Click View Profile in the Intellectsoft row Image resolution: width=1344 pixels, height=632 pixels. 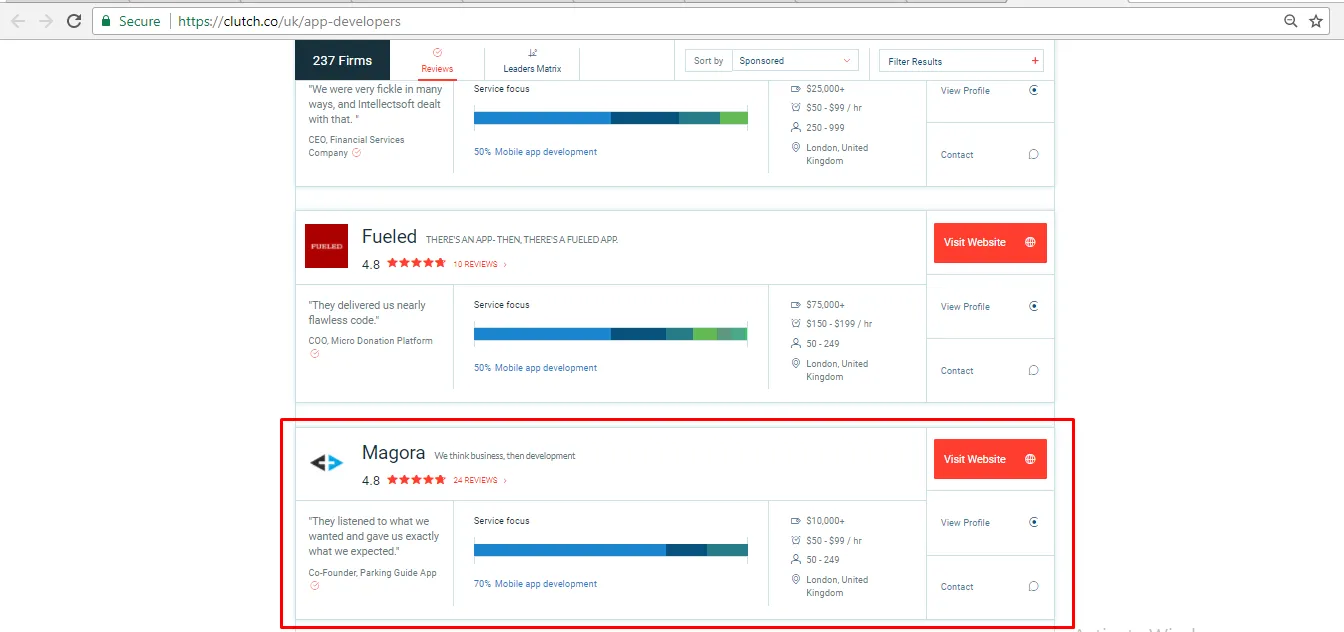pyautogui.click(x=965, y=91)
